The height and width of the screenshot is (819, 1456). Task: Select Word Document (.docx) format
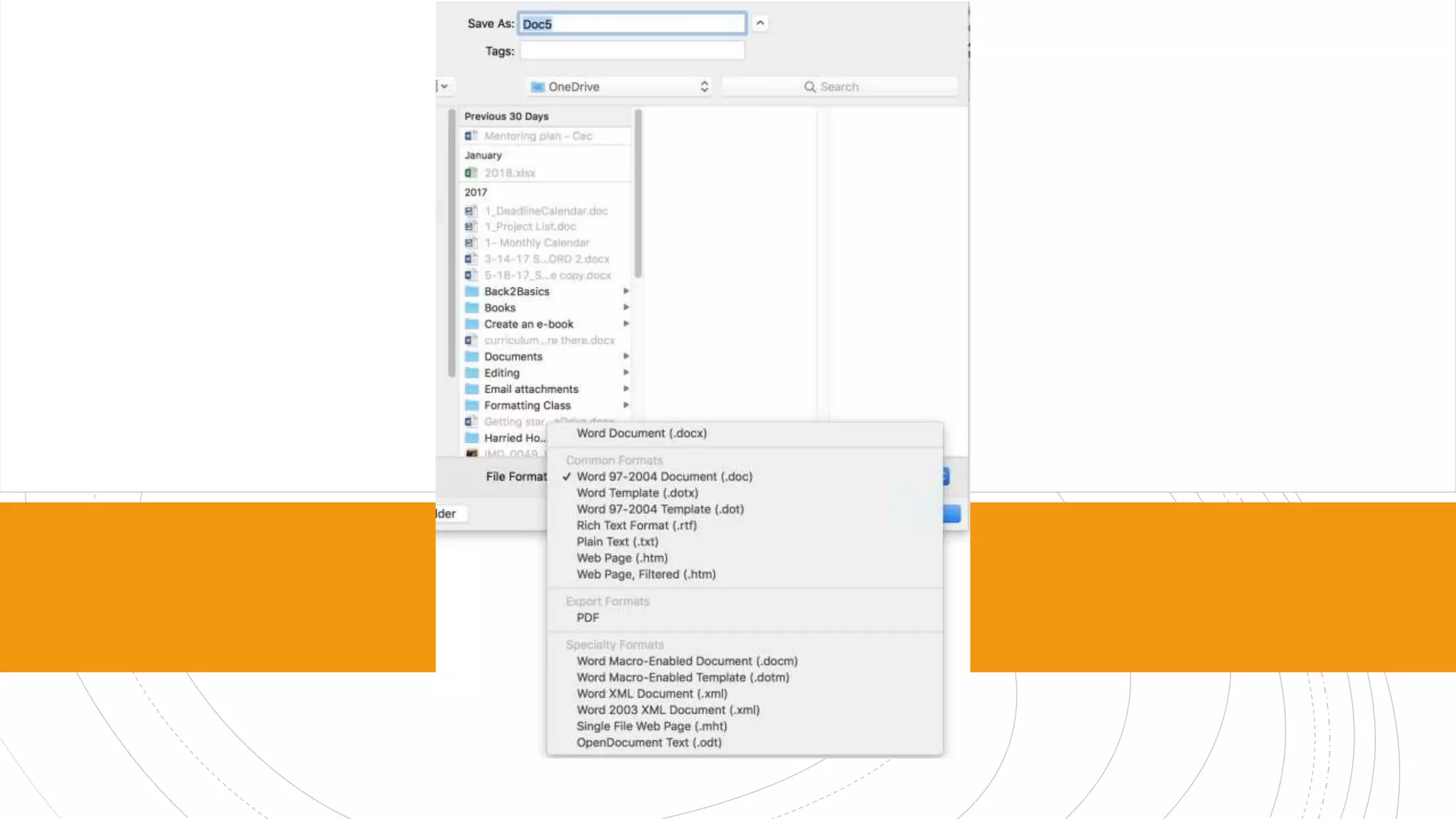pos(641,433)
